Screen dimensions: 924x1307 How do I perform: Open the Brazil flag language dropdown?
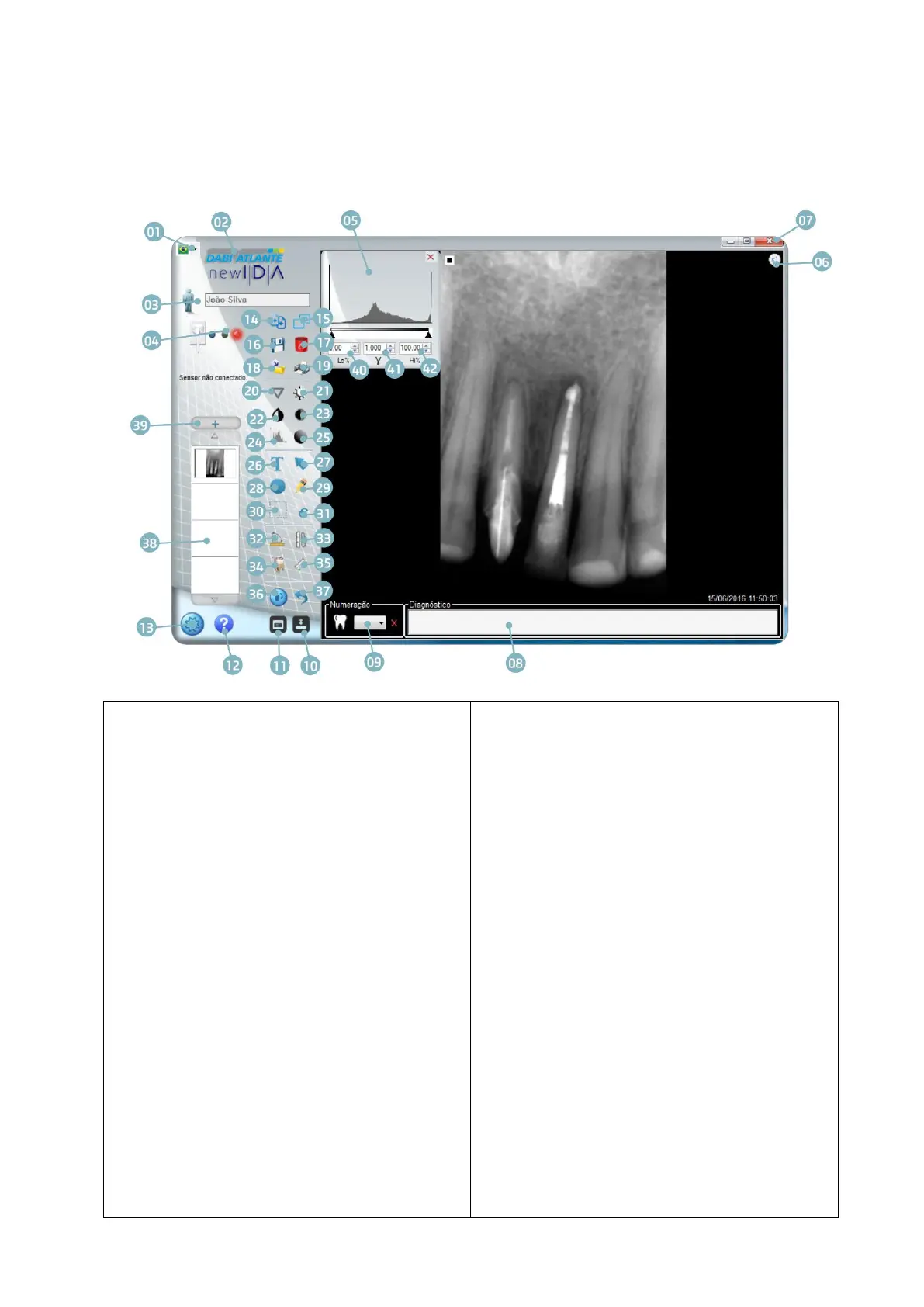pos(185,249)
